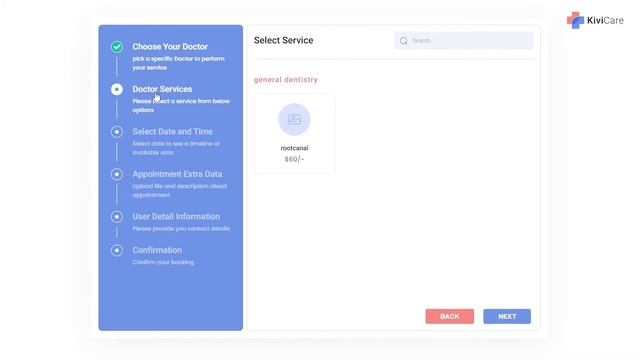Viewport: 640px width, 360px height.
Task: Open the Choose Your Doctor step
Action: (x=170, y=47)
